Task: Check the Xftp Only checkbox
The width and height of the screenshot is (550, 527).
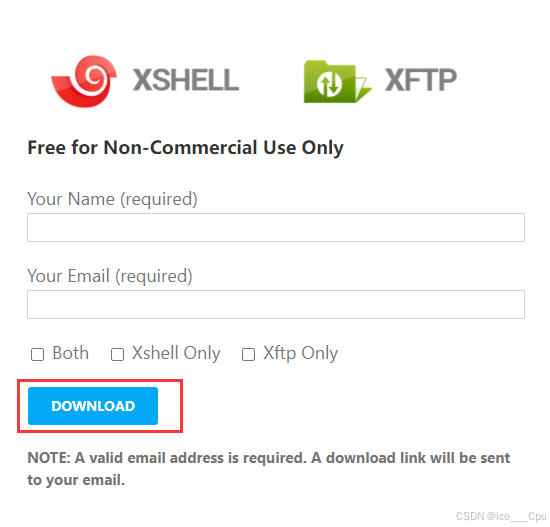Action: (248, 354)
